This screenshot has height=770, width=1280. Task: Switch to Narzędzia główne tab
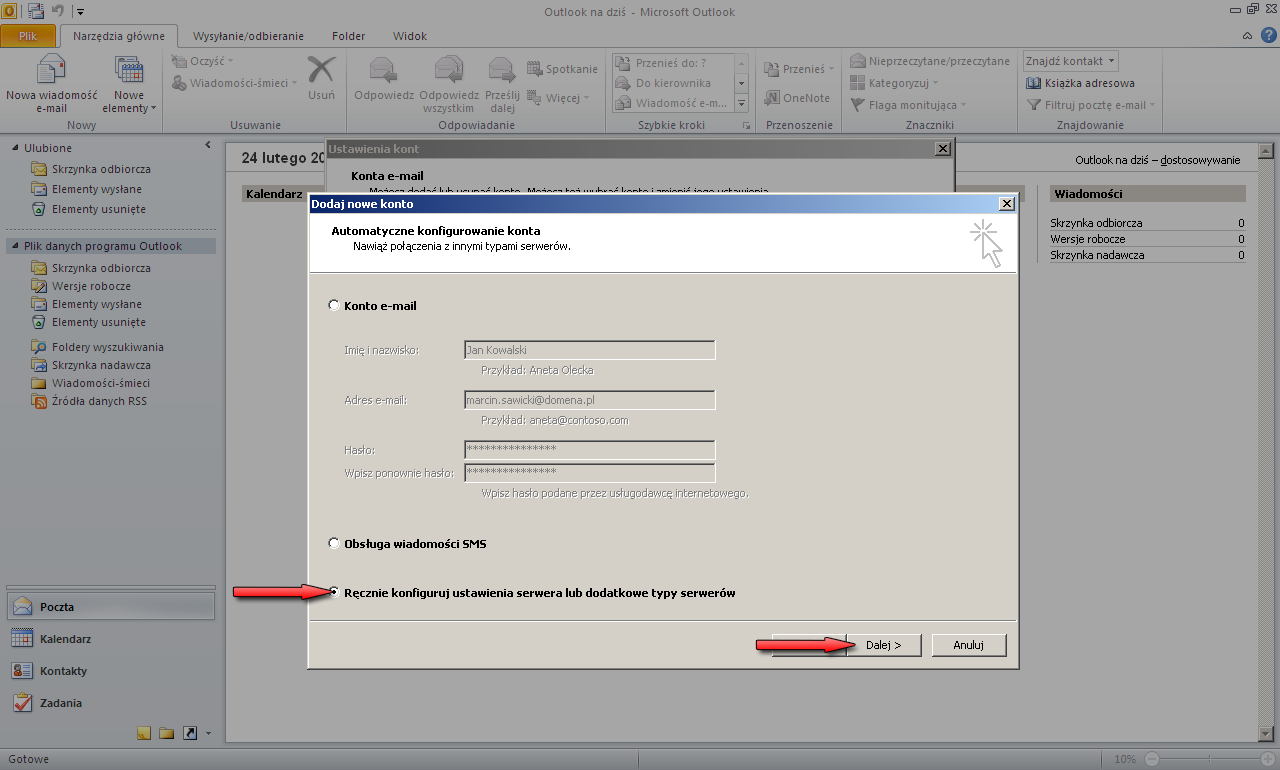click(x=119, y=36)
